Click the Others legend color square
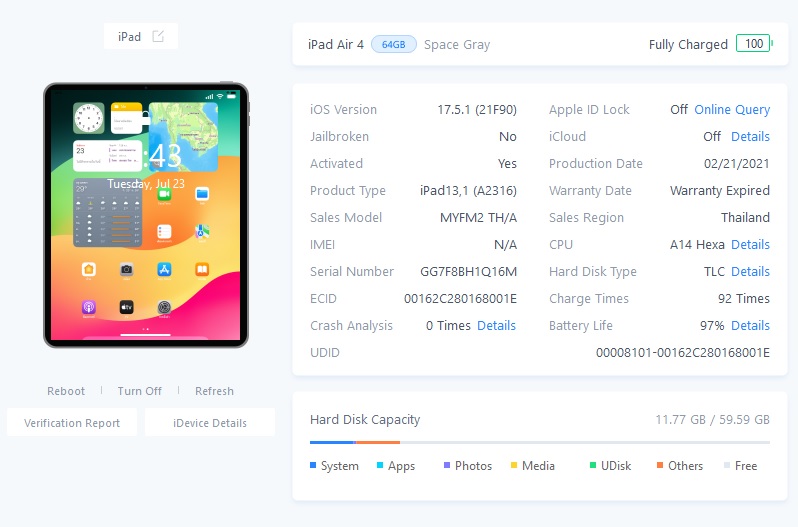This screenshot has height=527, width=798. click(660, 465)
